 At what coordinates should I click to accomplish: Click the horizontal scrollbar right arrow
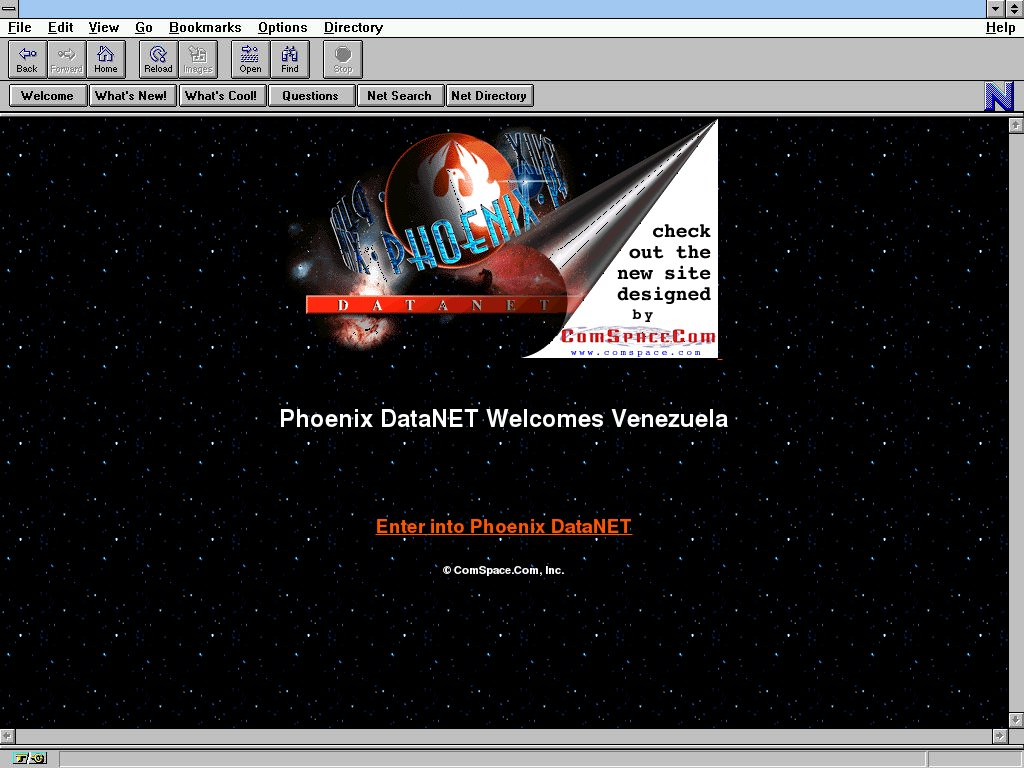999,735
